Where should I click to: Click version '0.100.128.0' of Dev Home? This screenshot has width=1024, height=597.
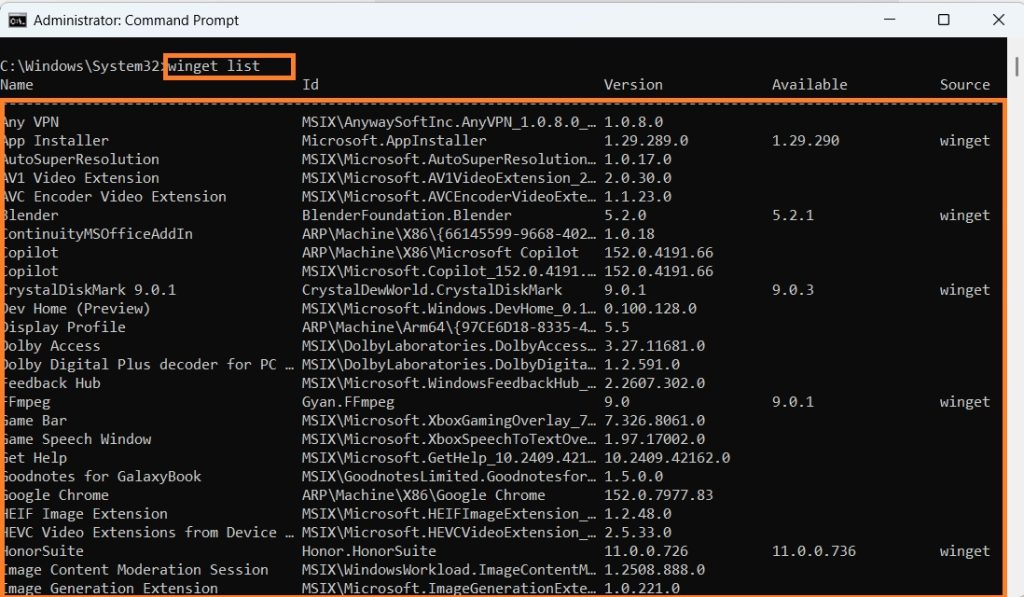(x=650, y=308)
